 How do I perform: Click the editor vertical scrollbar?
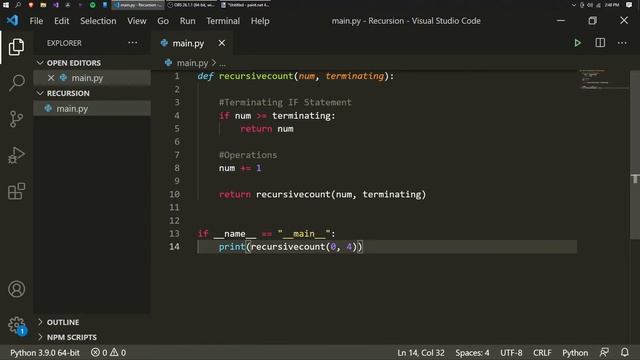click(635, 155)
